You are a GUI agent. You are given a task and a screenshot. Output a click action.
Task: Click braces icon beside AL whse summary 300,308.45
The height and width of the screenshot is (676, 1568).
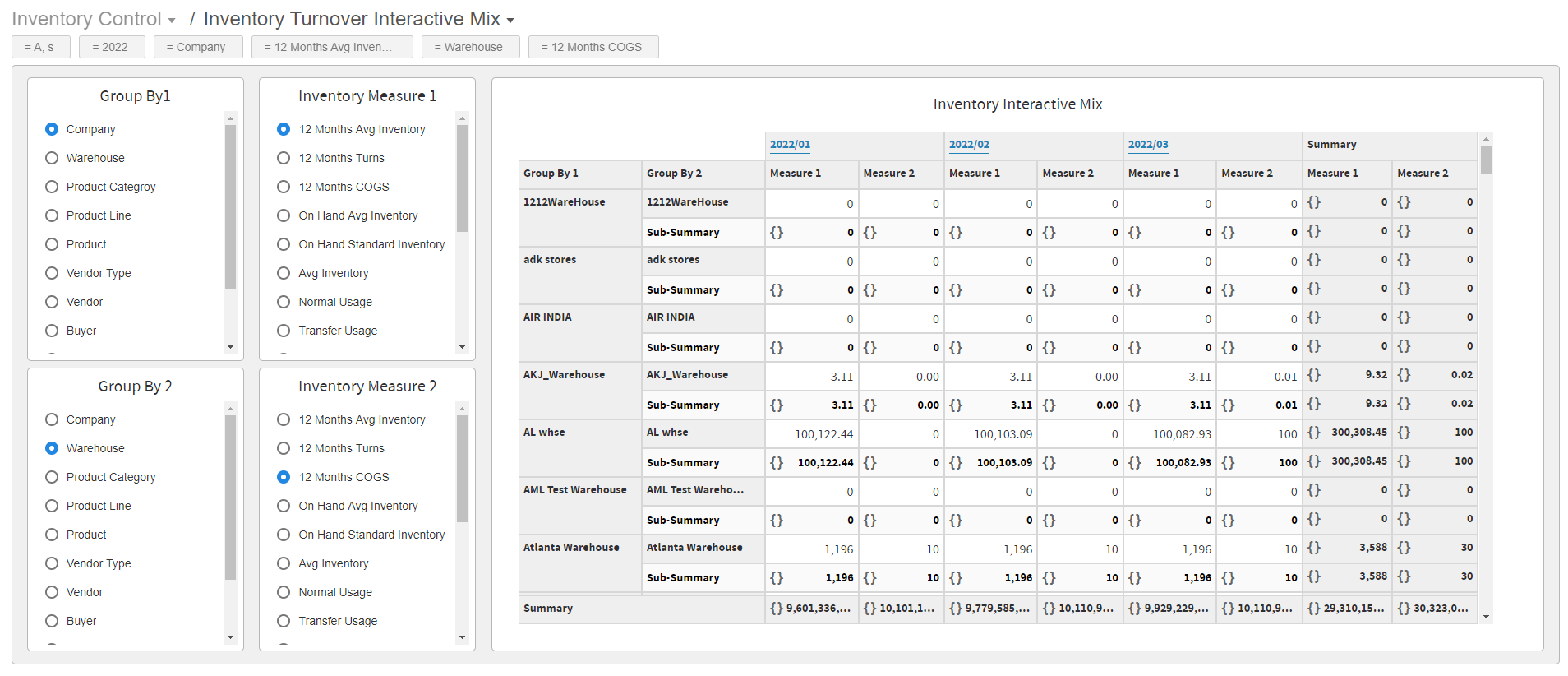click(1314, 433)
